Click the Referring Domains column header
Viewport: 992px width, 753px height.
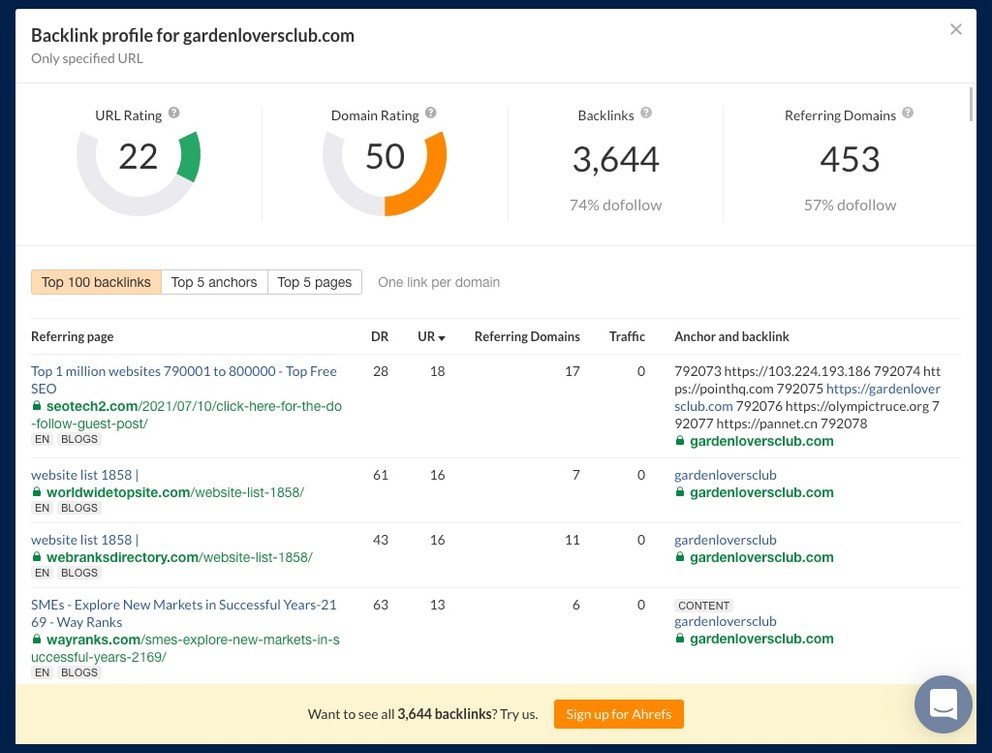click(527, 337)
